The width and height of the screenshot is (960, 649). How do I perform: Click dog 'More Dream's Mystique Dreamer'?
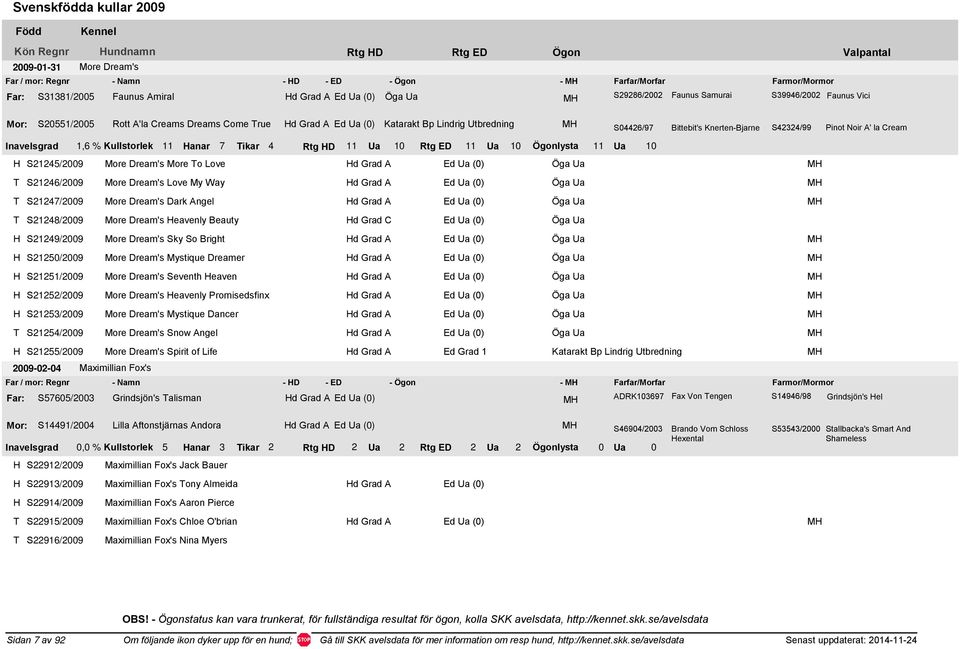coord(174,258)
